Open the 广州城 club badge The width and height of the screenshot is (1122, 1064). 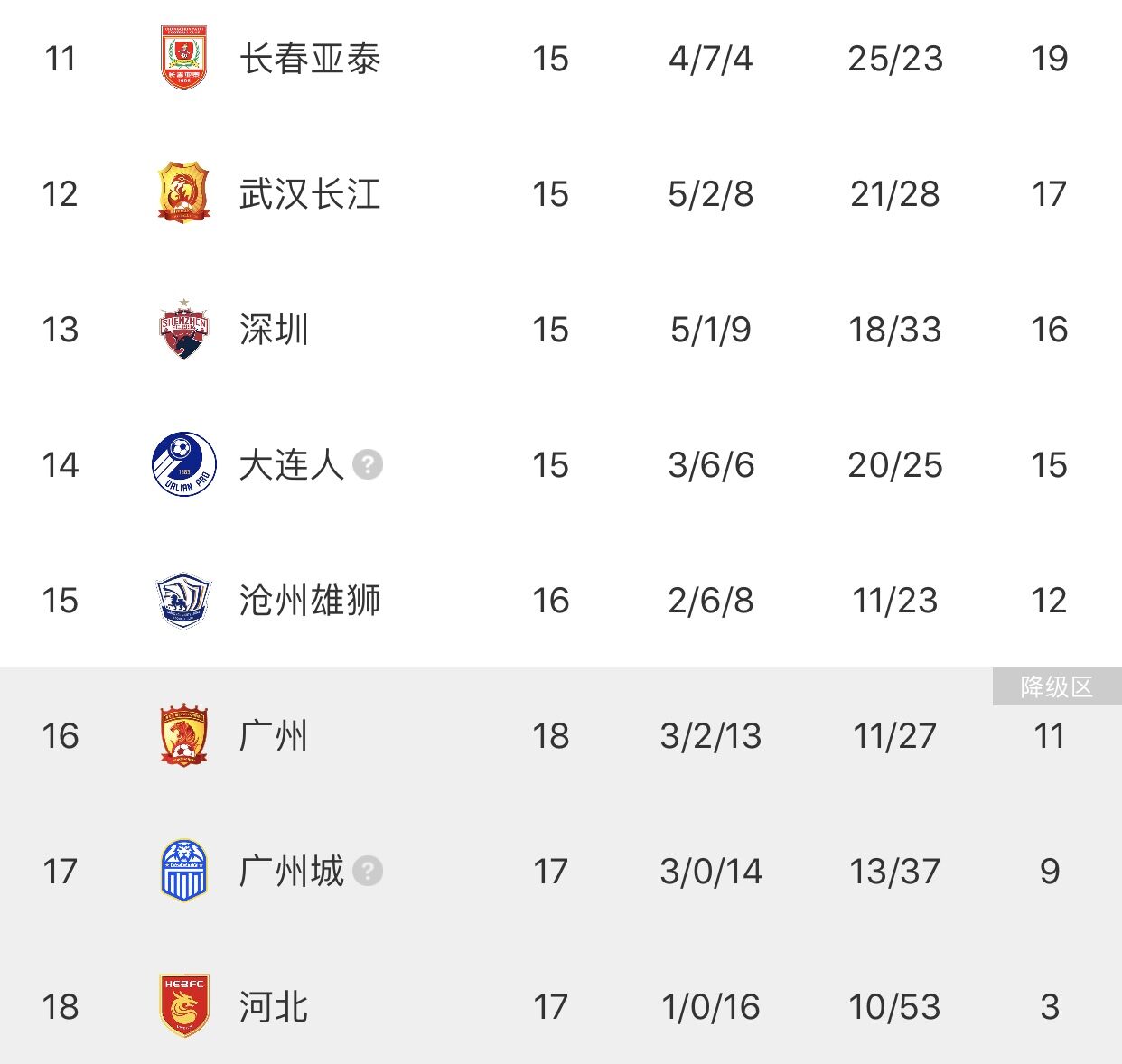184,871
